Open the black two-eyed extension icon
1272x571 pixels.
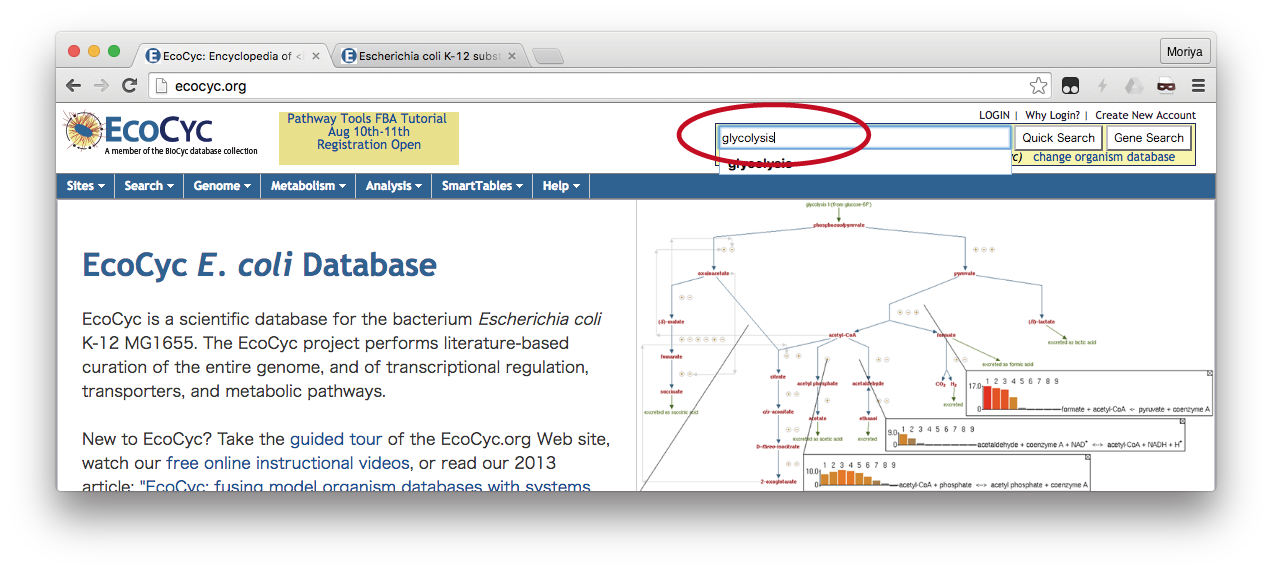click(1071, 86)
